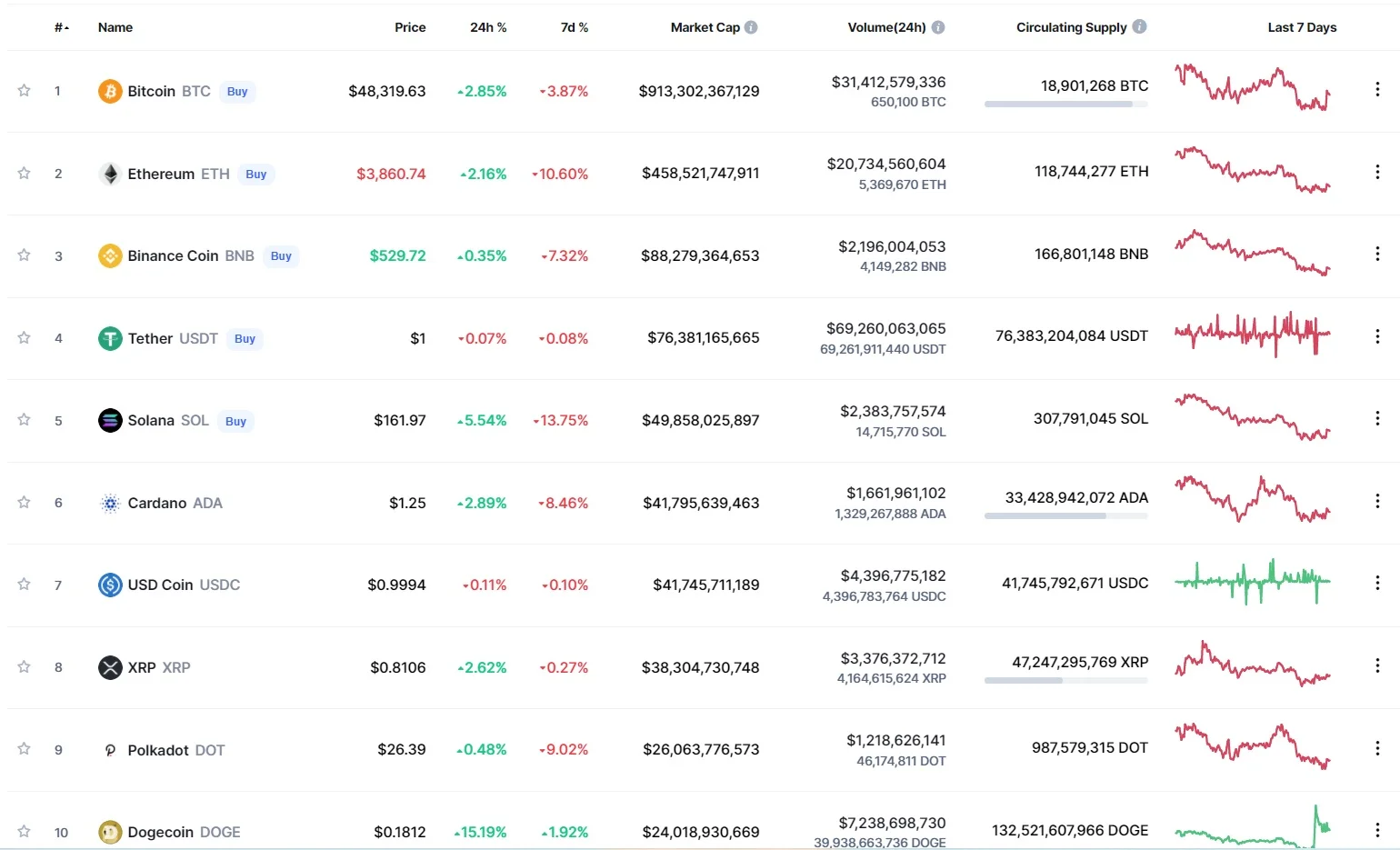Sort by 24h % column header
The image size is (1400, 850).
[x=488, y=27]
